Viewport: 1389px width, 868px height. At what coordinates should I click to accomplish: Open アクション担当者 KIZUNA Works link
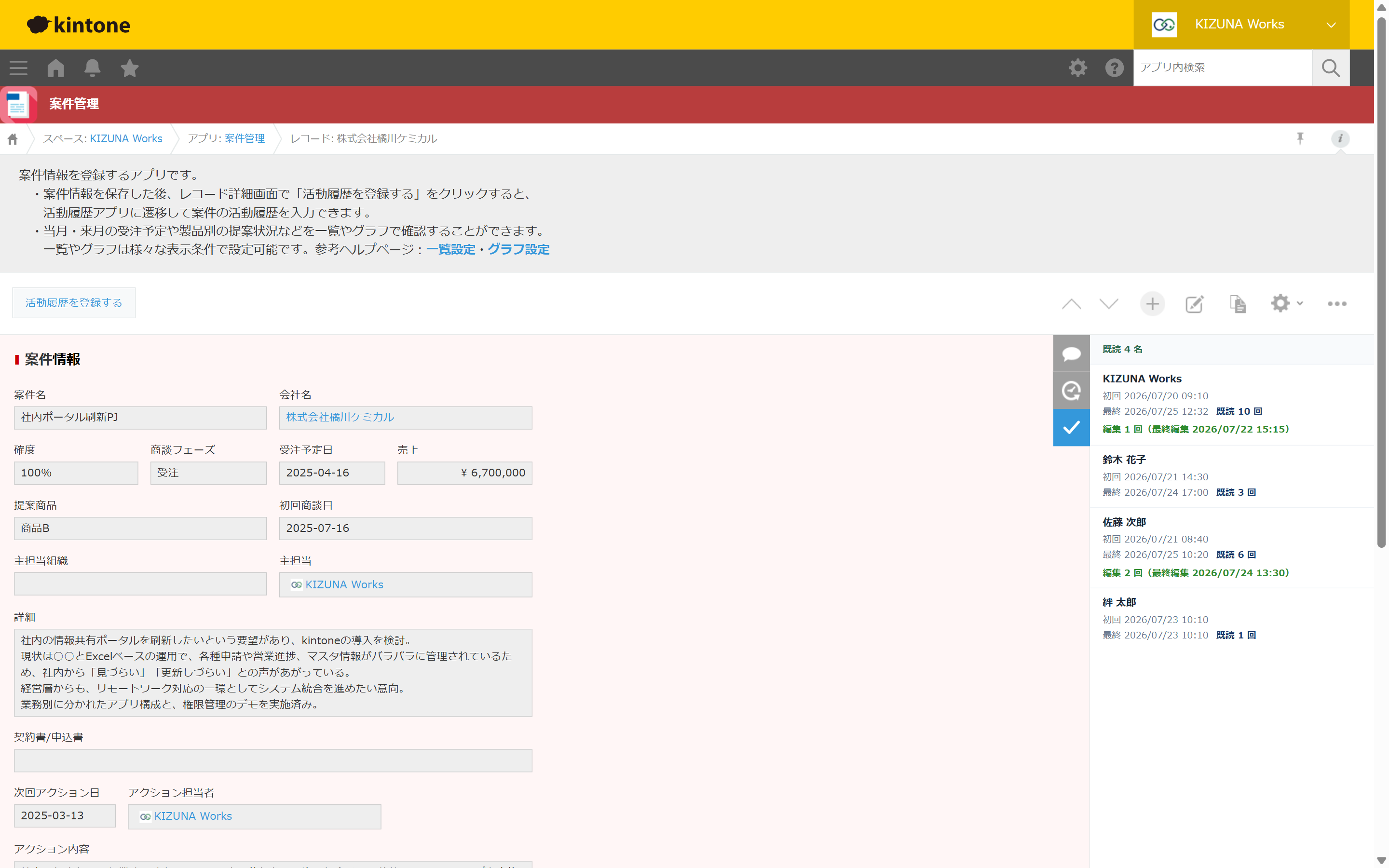(193, 816)
